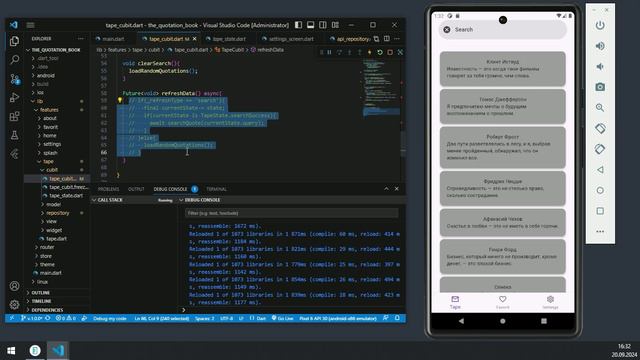Restart the debug session green icon
The width and height of the screenshot is (640, 360).
tap(380, 52)
